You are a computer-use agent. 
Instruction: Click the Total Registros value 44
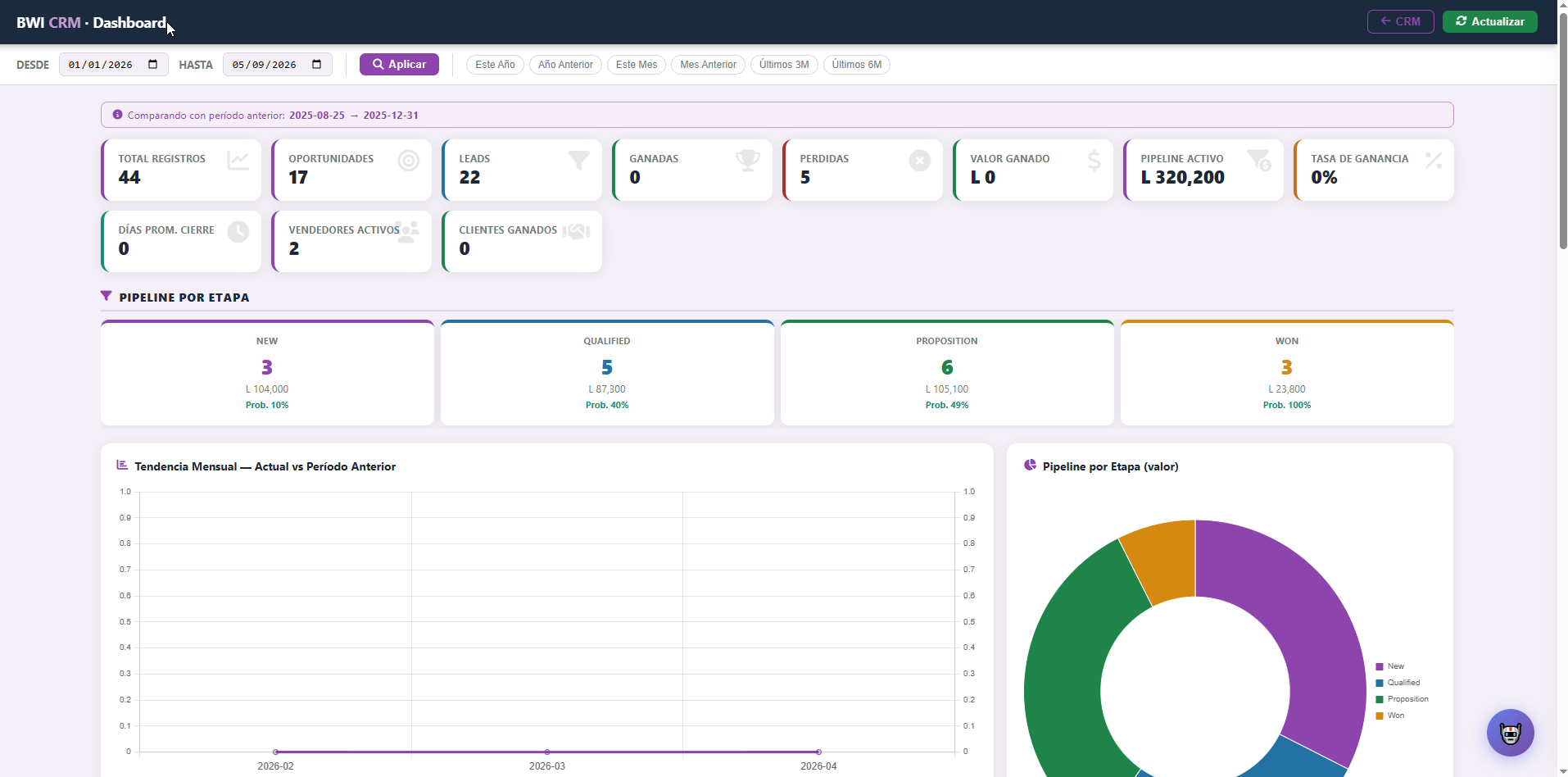pyautogui.click(x=129, y=177)
